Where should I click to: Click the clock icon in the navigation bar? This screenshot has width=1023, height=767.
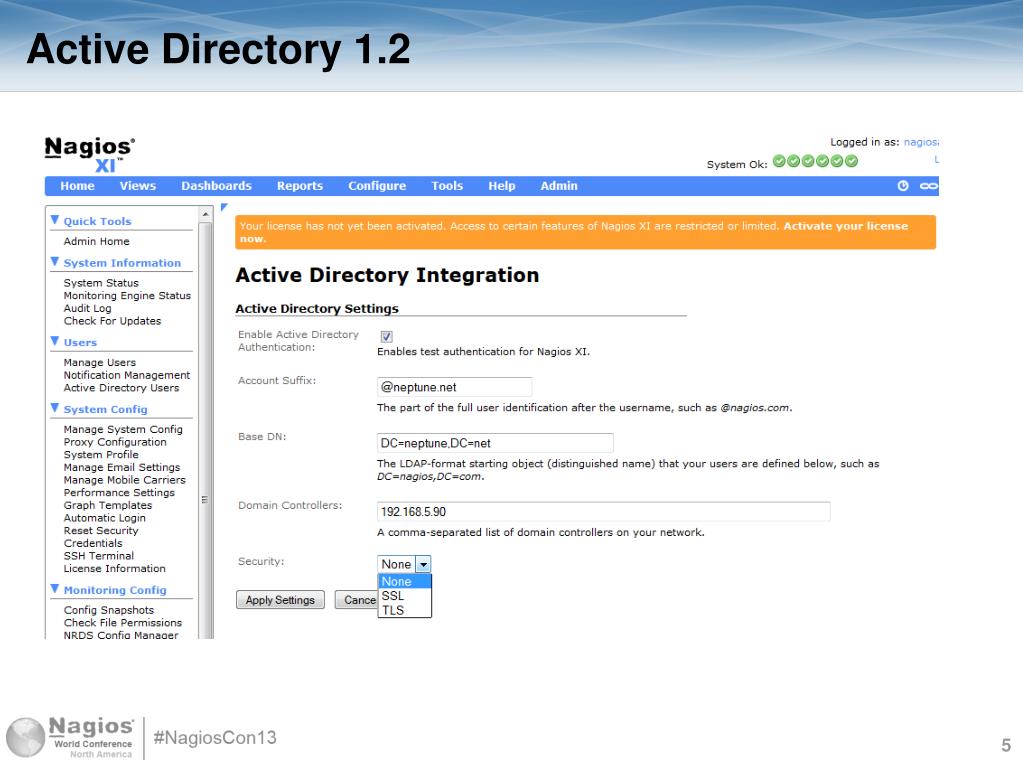coord(903,186)
